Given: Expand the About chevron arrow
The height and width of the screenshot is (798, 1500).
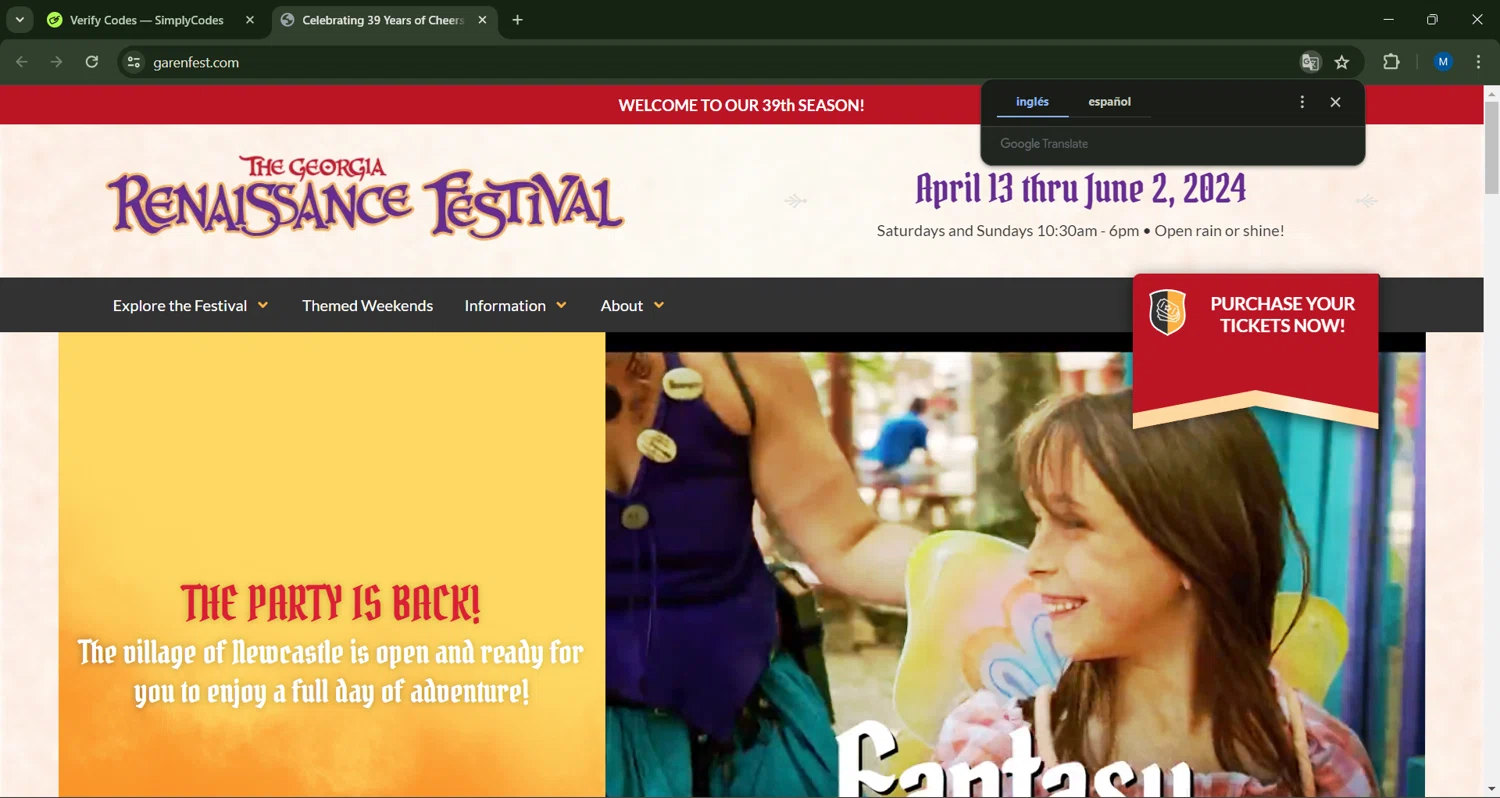Looking at the screenshot, I should coord(658,305).
